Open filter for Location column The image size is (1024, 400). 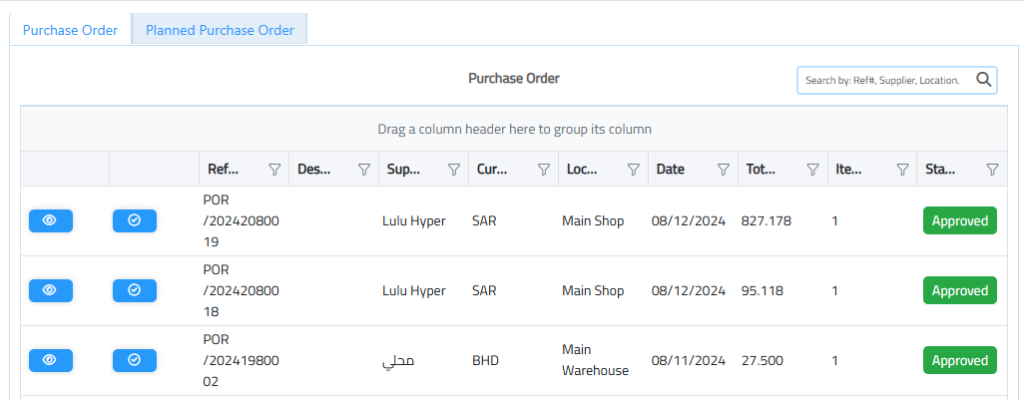[x=633, y=170]
